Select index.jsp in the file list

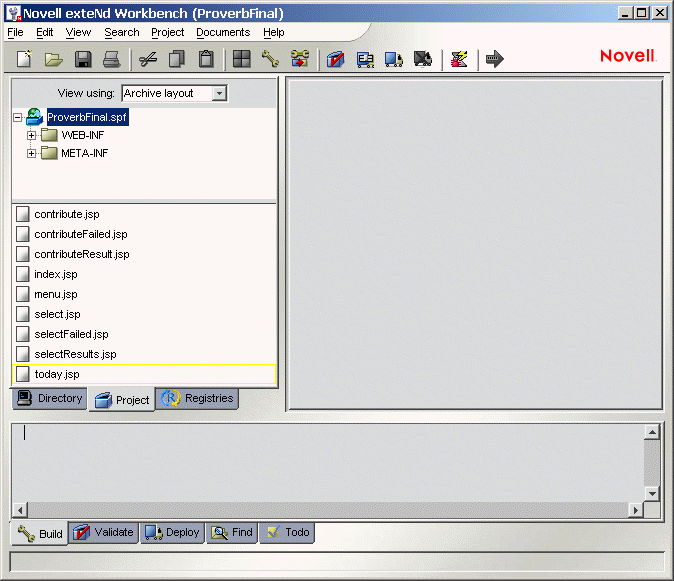pos(55,274)
